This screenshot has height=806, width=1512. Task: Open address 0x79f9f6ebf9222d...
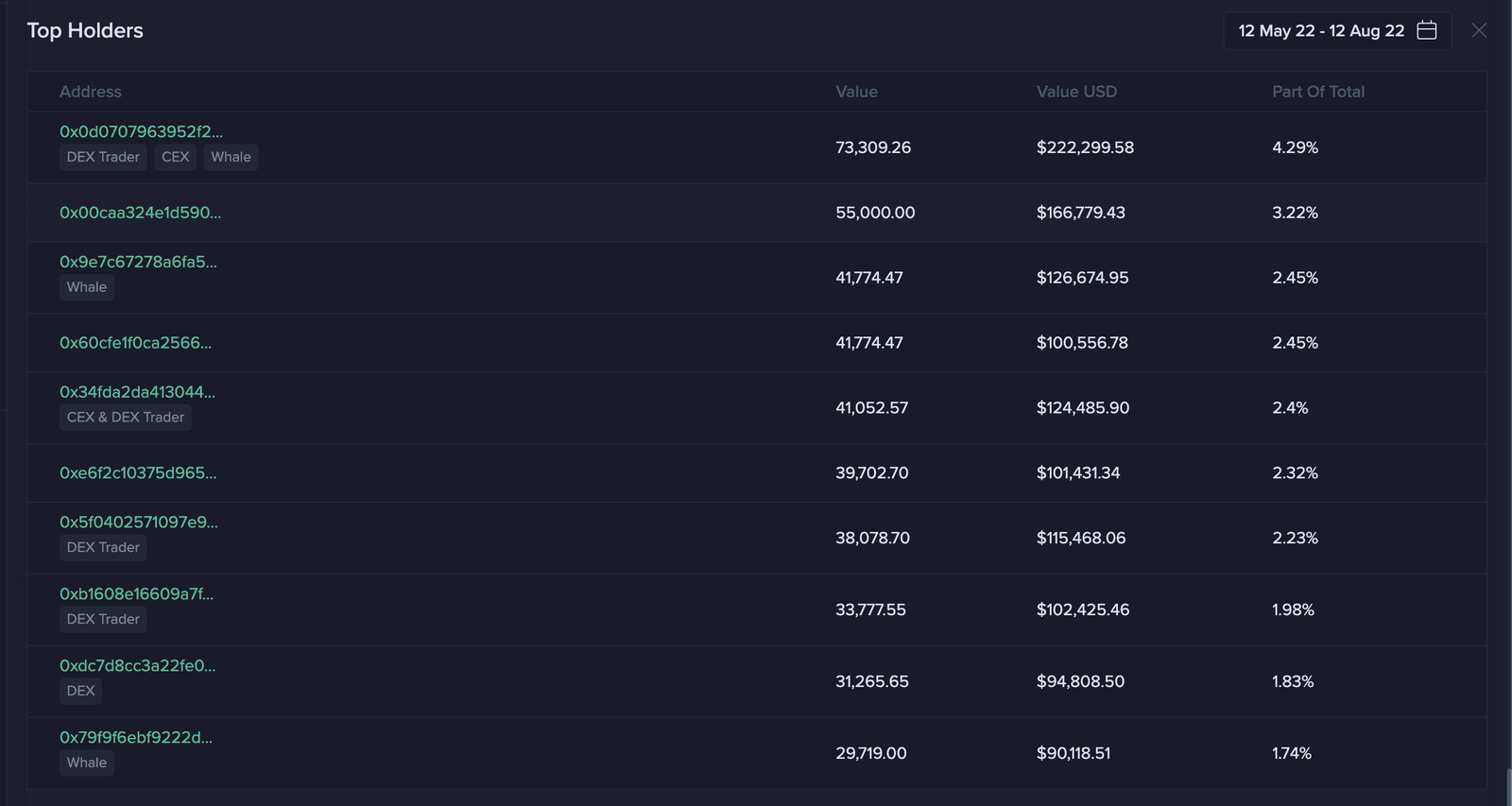tap(135, 738)
